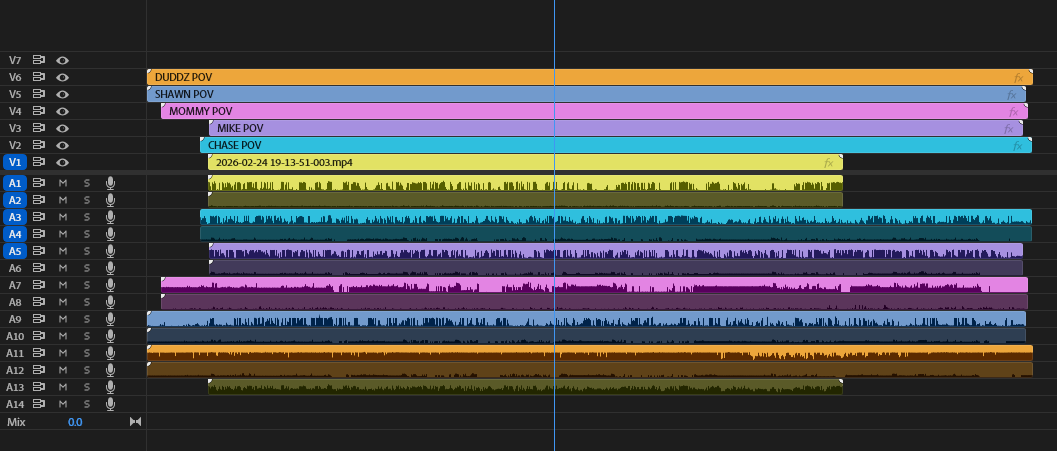Toggle track targeting for A2
The image size is (1057, 451).
point(15,200)
